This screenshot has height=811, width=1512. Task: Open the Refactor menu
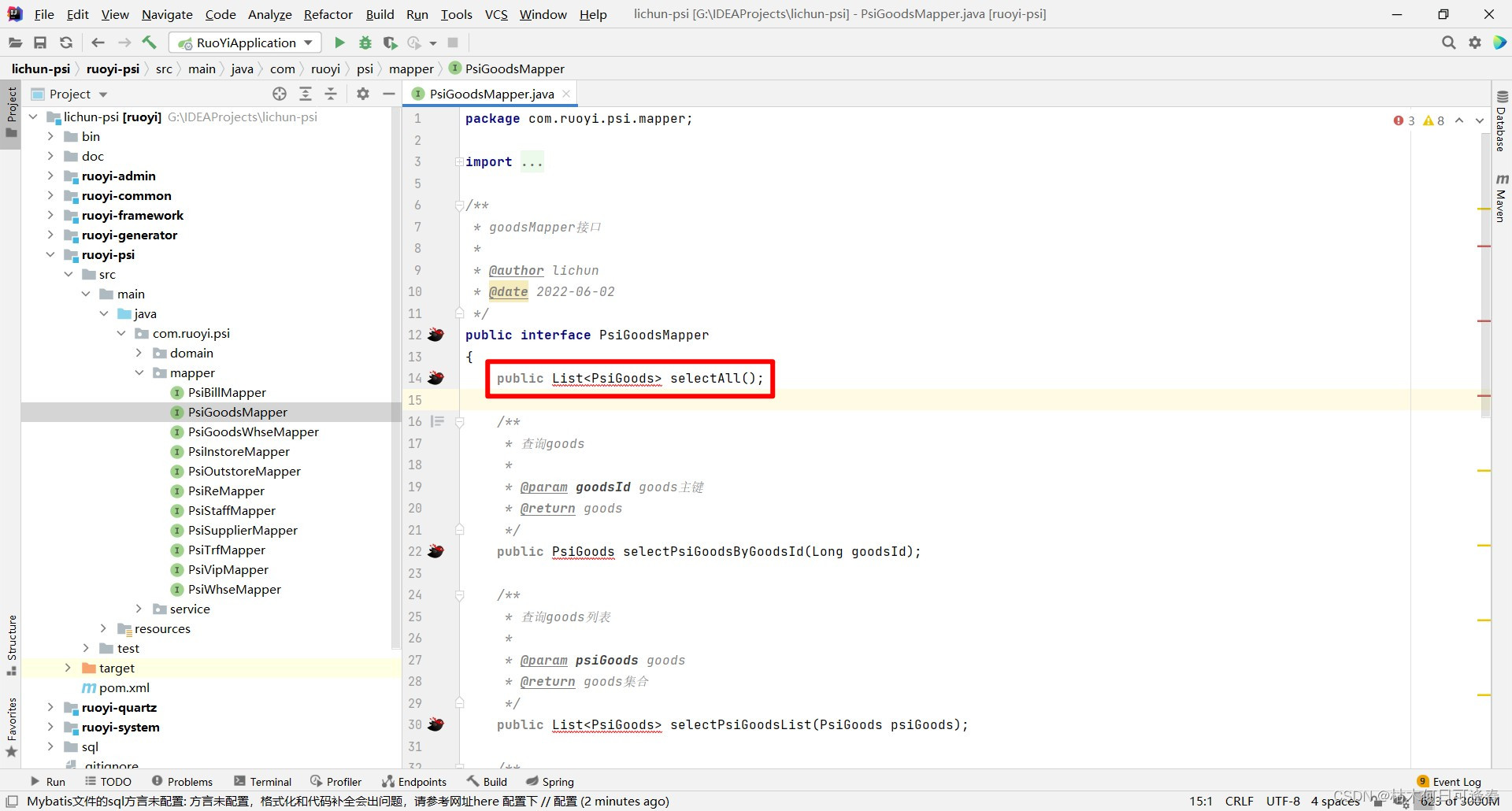327,14
